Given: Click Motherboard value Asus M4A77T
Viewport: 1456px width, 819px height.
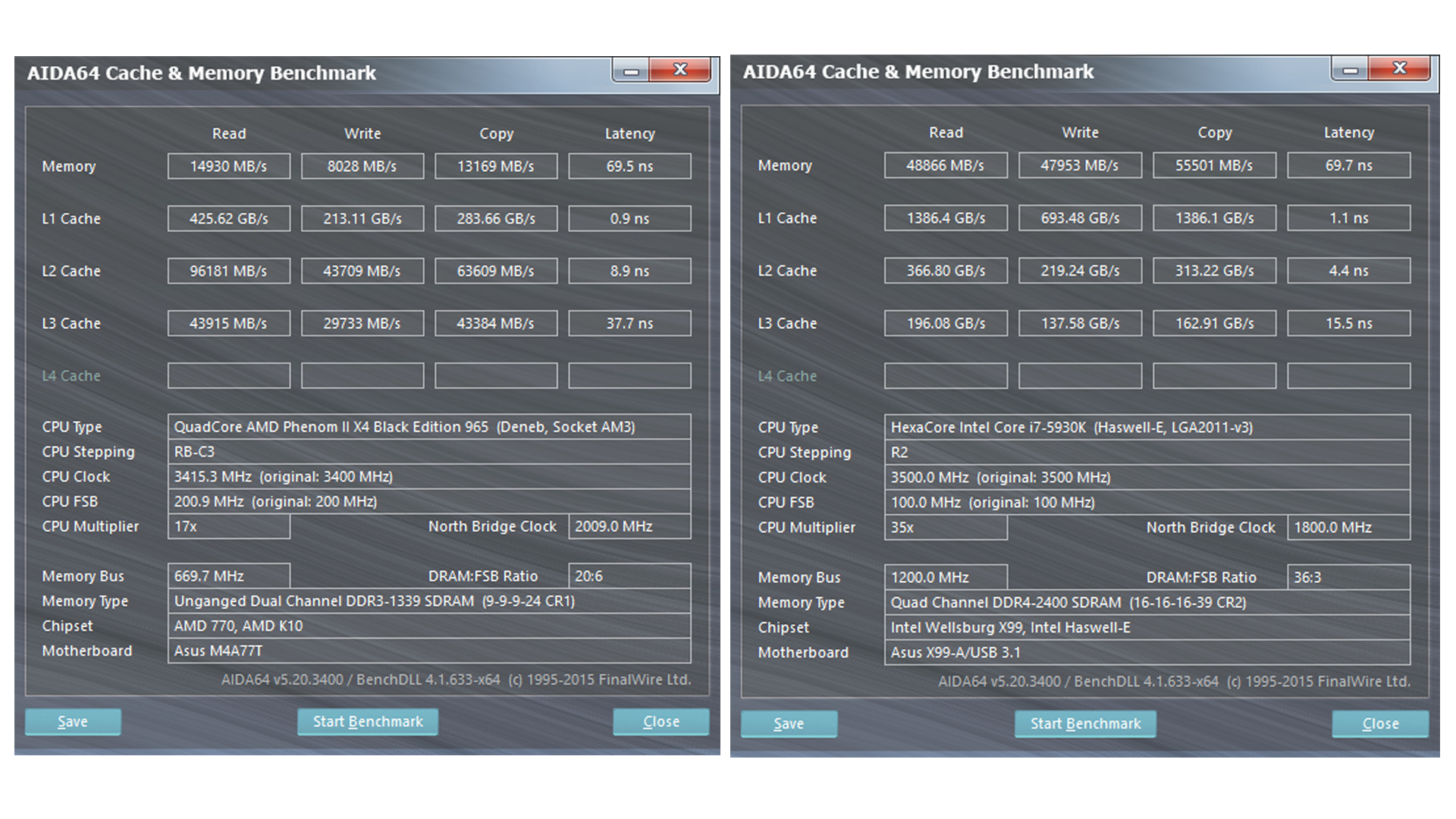Looking at the screenshot, I should [429, 651].
